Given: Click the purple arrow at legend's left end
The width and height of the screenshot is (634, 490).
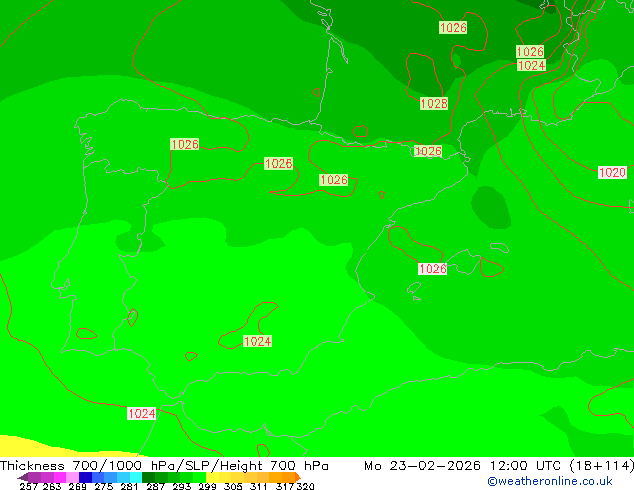Looking at the screenshot, I should 23,477.
